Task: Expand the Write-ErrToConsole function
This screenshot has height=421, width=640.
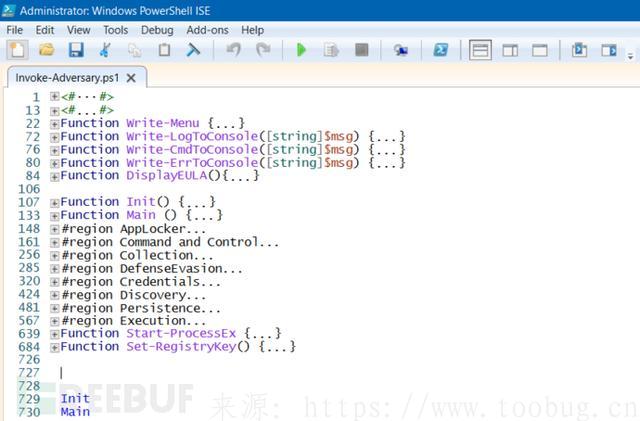Action: (x=55, y=163)
